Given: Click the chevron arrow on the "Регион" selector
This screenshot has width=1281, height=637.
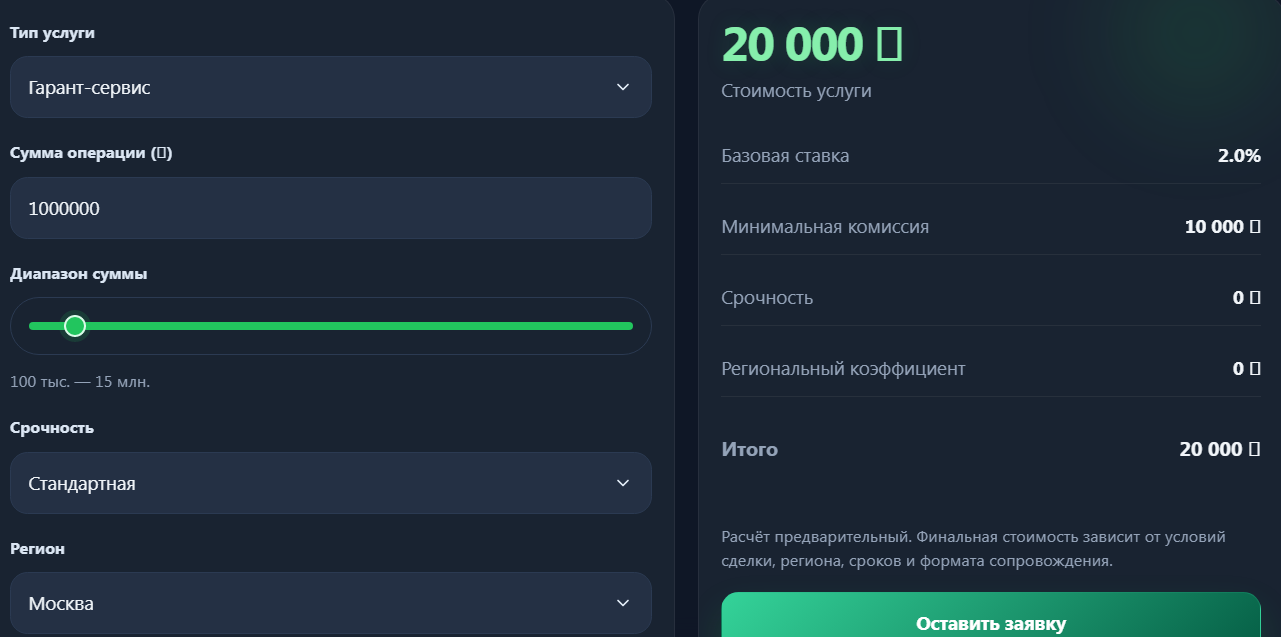Looking at the screenshot, I should [622, 603].
